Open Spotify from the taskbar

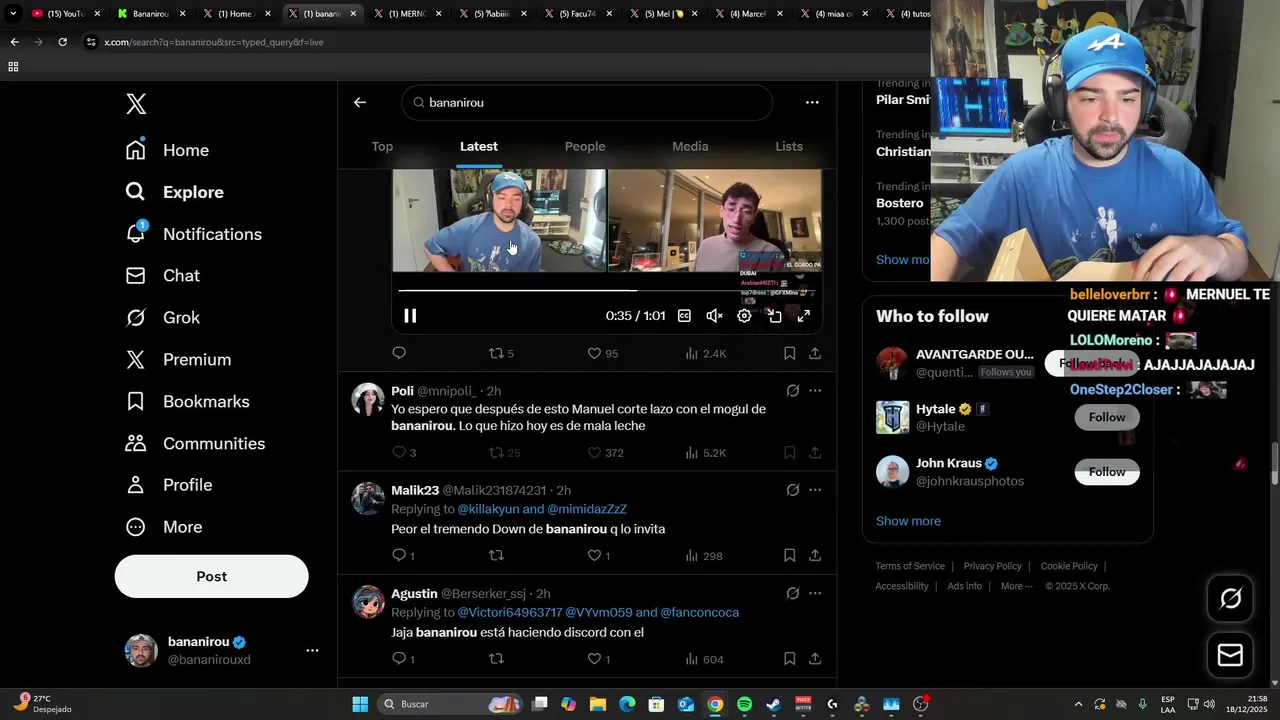tap(744, 704)
